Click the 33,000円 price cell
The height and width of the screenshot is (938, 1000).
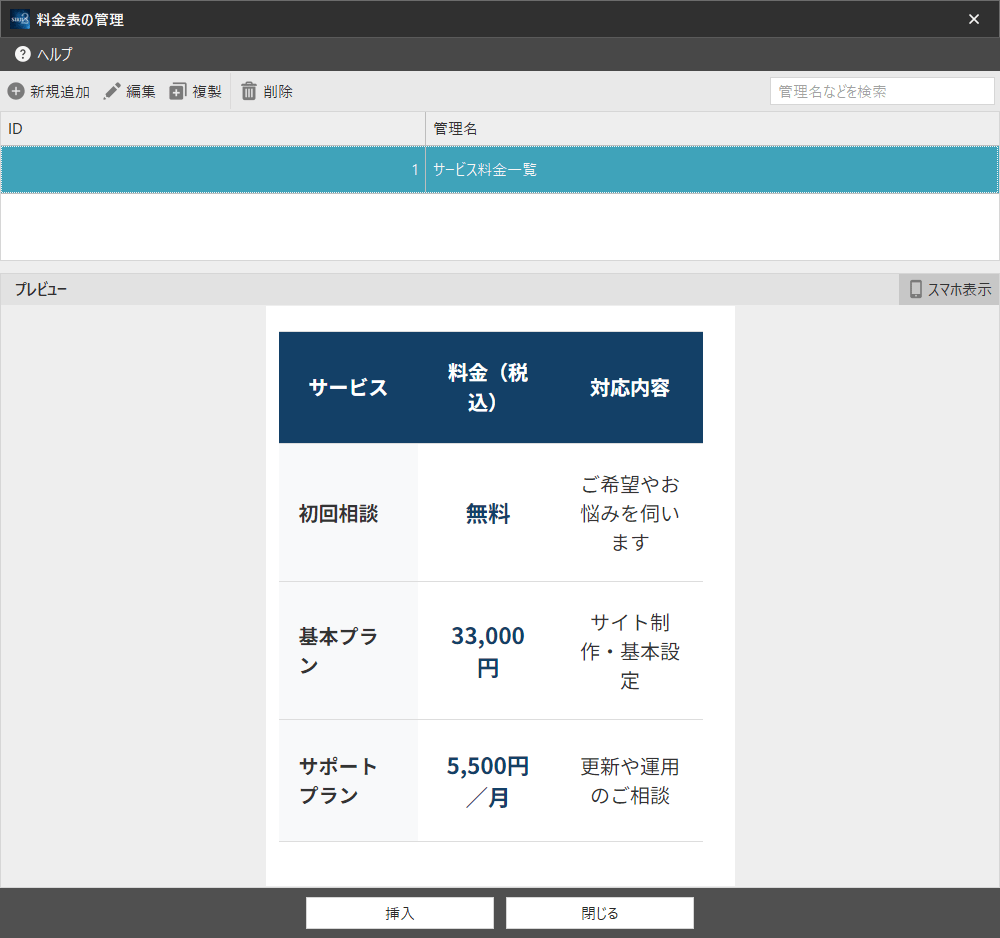[x=488, y=651]
